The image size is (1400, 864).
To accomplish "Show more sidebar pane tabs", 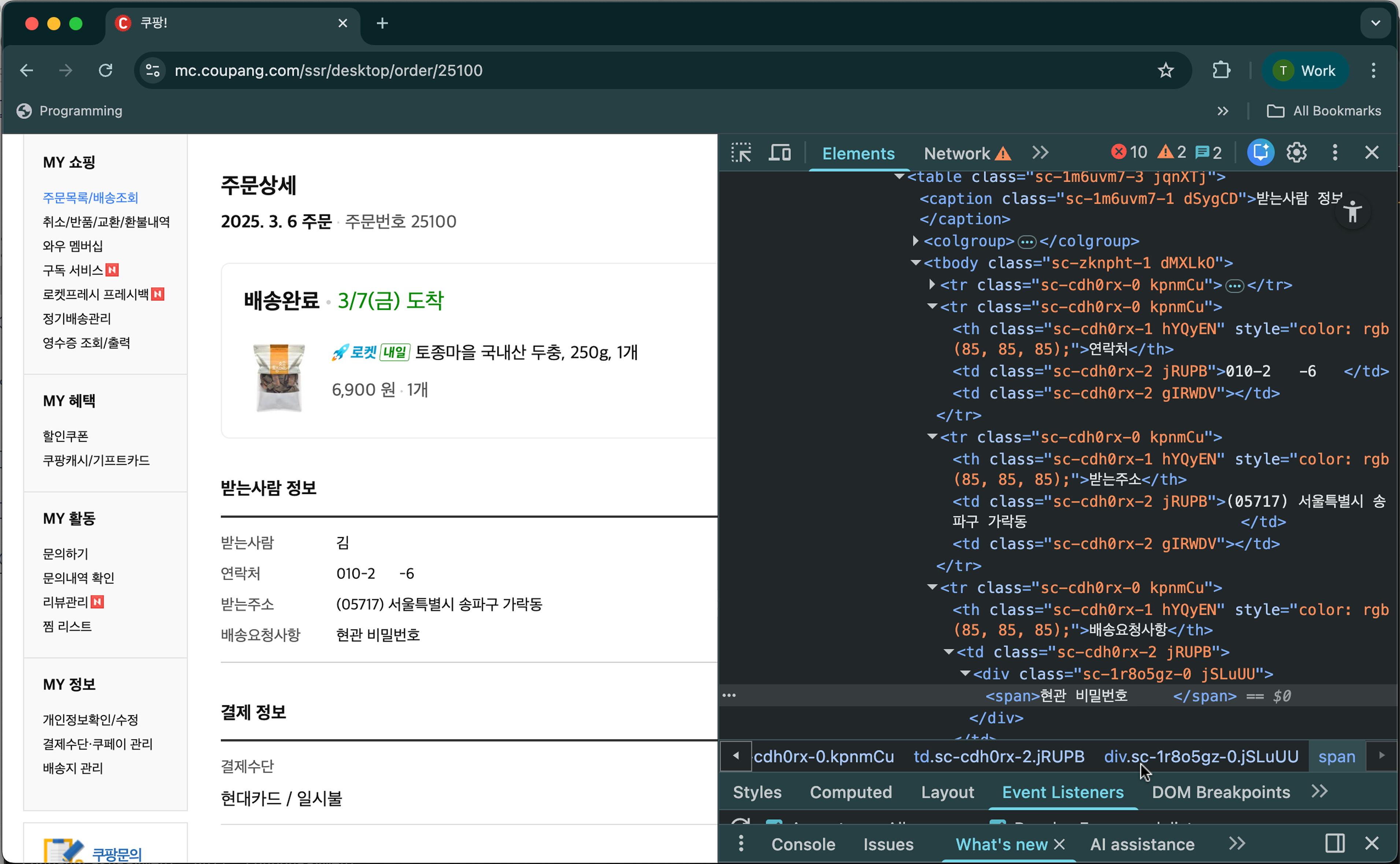I will [x=1319, y=791].
